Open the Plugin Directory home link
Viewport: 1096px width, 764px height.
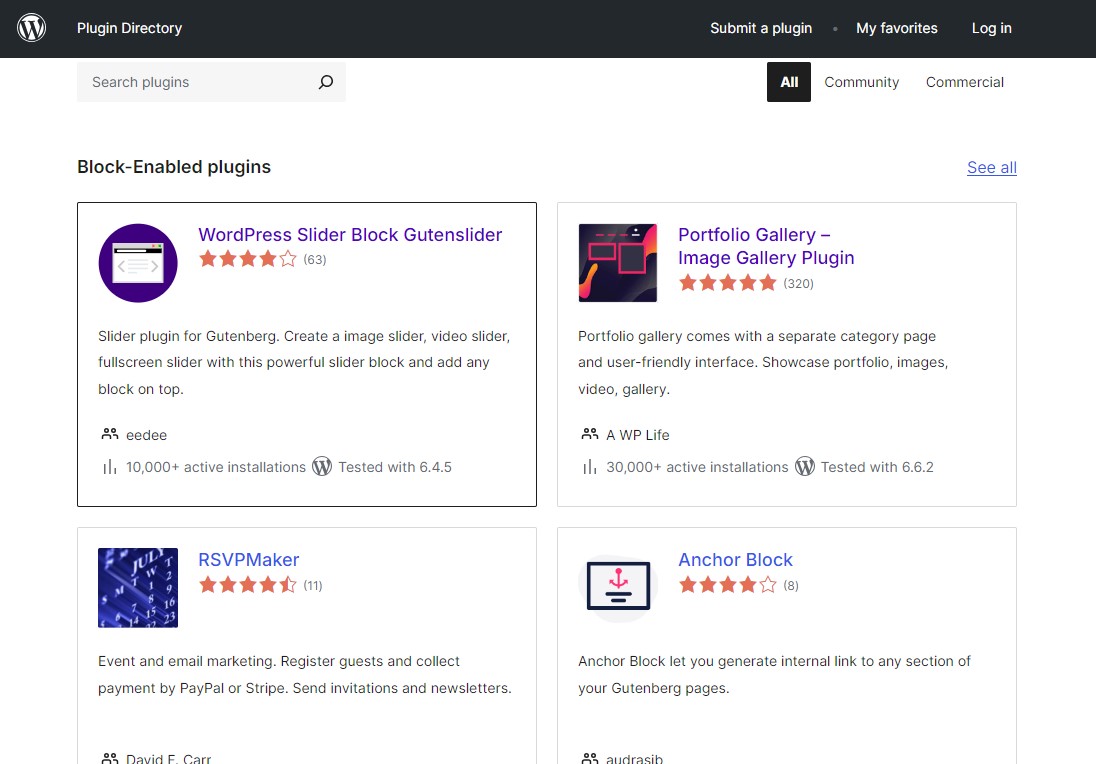(x=129, y=28)
